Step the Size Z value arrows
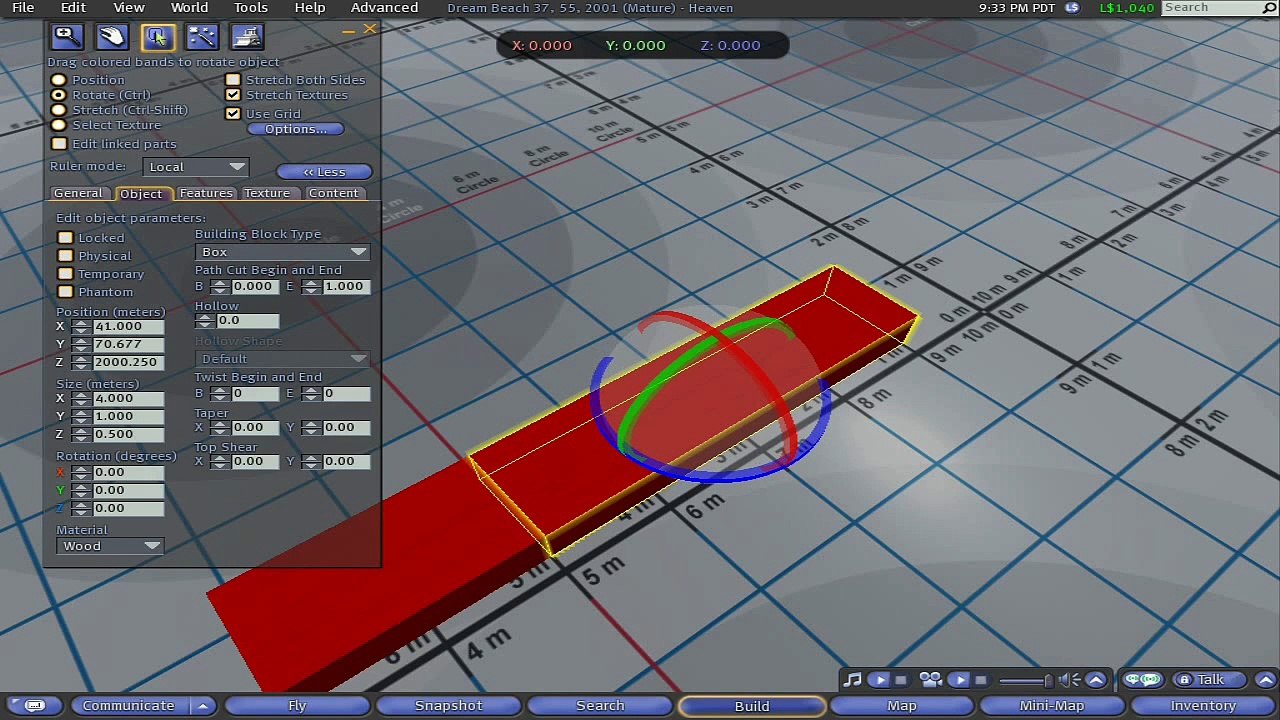Viewport: 1280px width, 720px height. click(81, 434)
